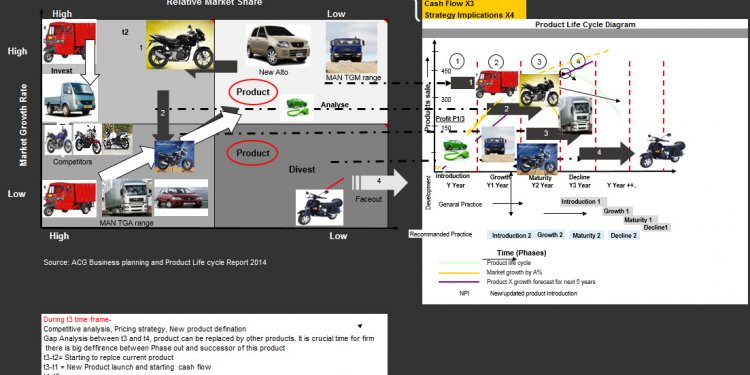Click the Maturity 2 box

click(586, 235)
